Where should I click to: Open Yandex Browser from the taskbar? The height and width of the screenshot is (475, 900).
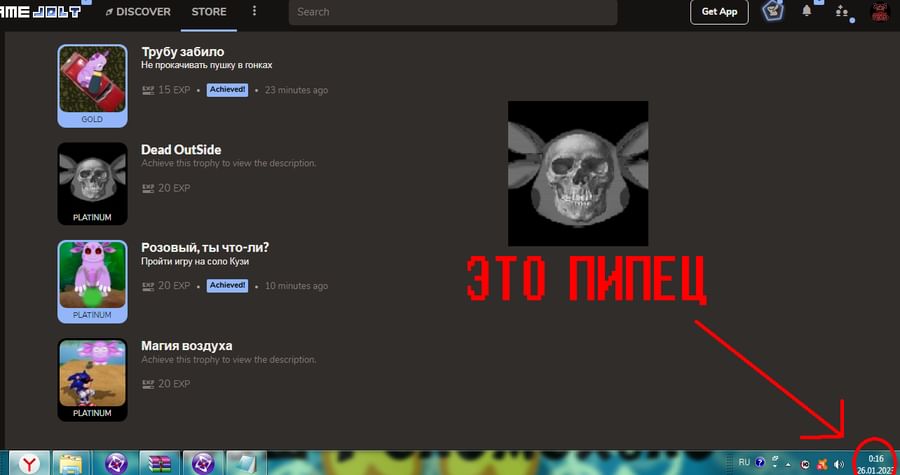pos(29,463)
